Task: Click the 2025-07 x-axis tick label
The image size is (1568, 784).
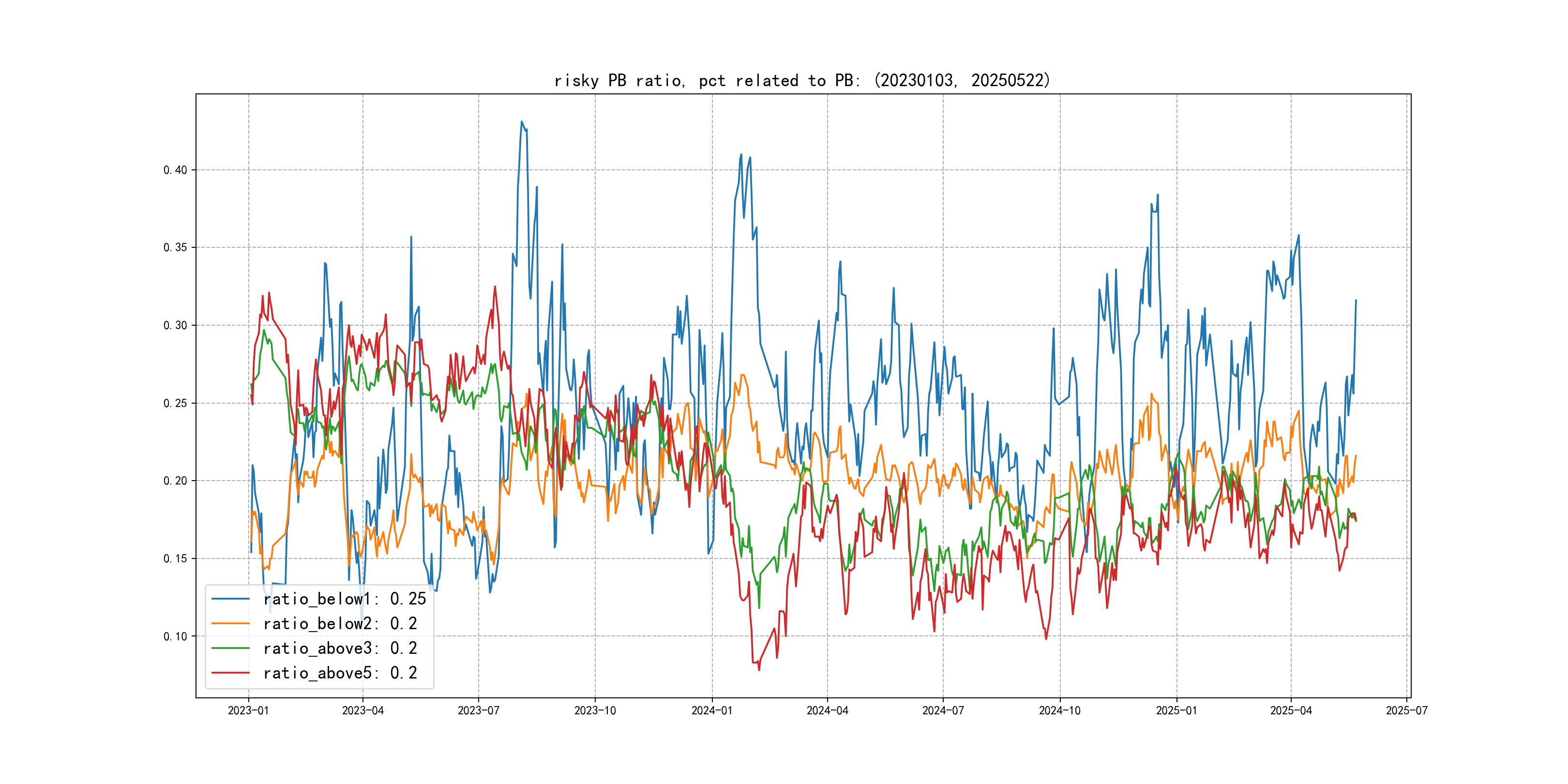Action: tap(1407, 711)
